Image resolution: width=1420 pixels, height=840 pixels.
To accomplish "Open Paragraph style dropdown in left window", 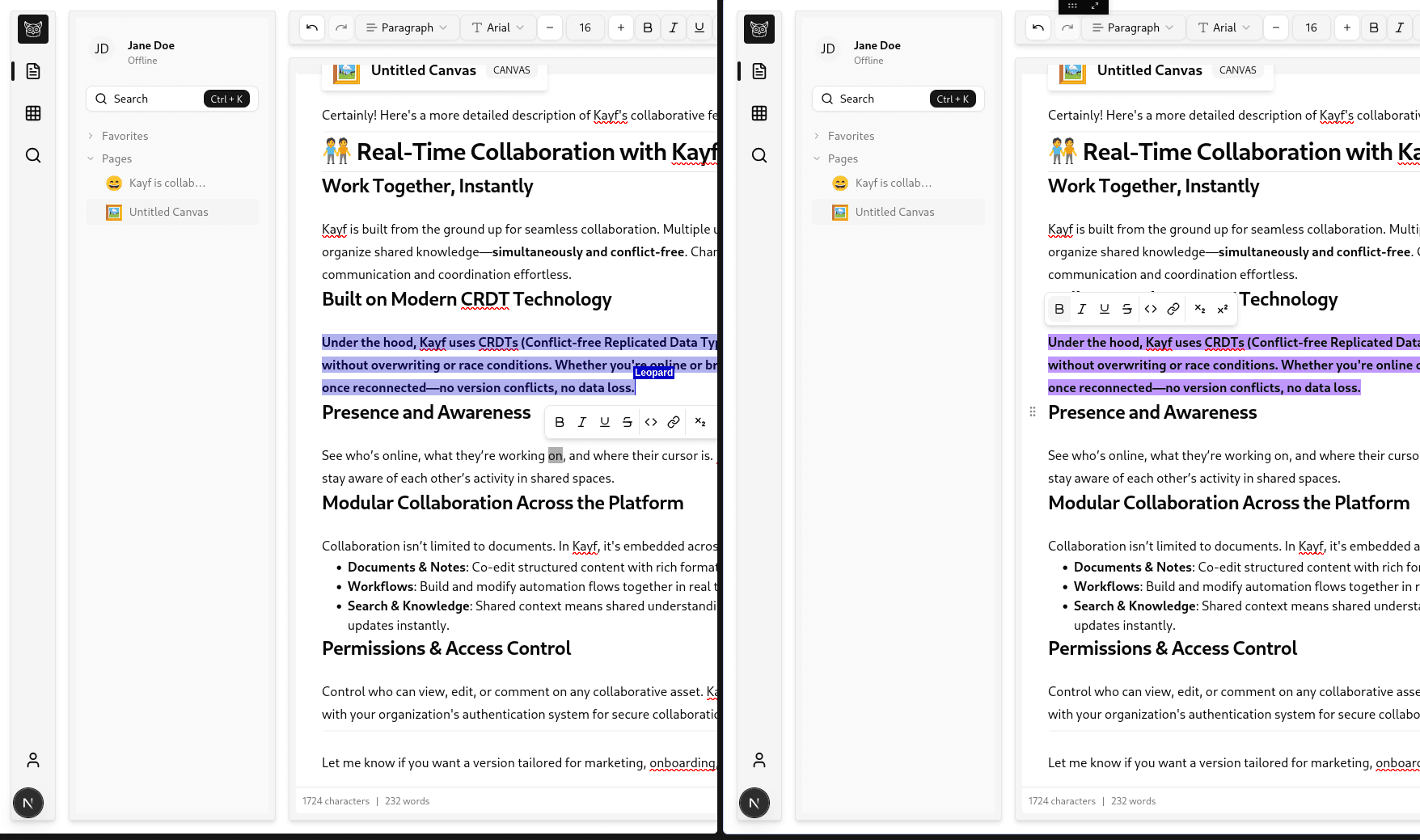I will coord(407,27).
